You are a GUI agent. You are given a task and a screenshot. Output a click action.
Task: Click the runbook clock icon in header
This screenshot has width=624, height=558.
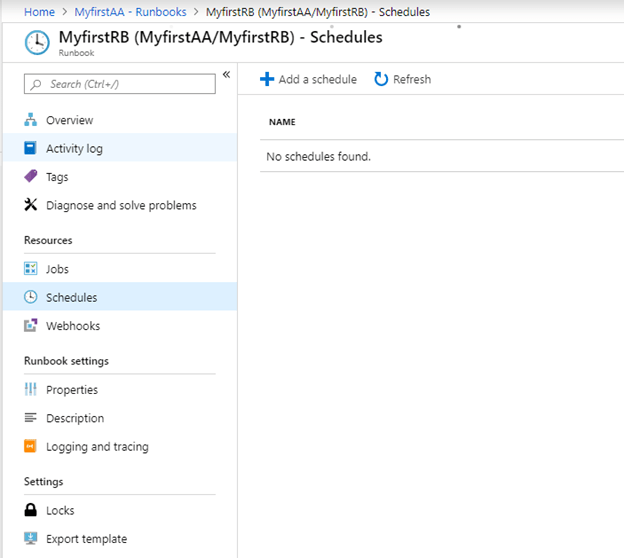pos(36,43)
